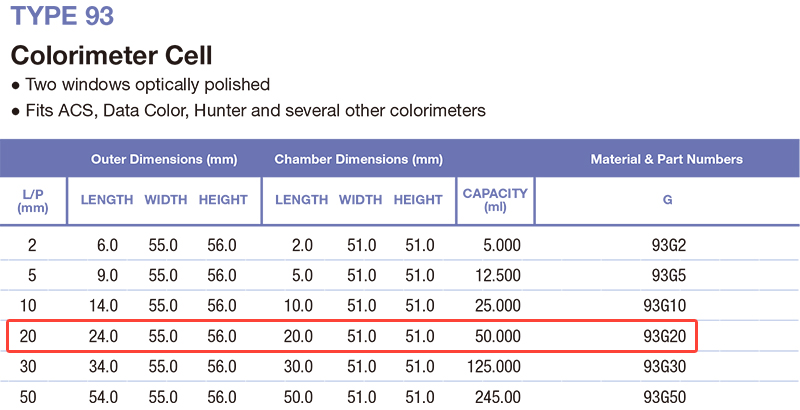Choose part number 93G30

665,367
